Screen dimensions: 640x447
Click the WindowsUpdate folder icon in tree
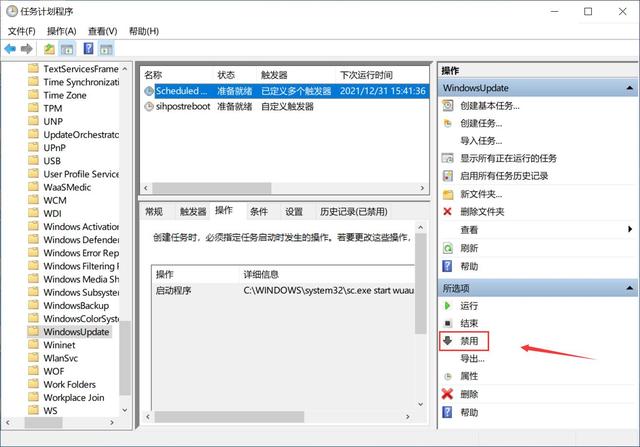pyautogui.click(x=33, y=331)
